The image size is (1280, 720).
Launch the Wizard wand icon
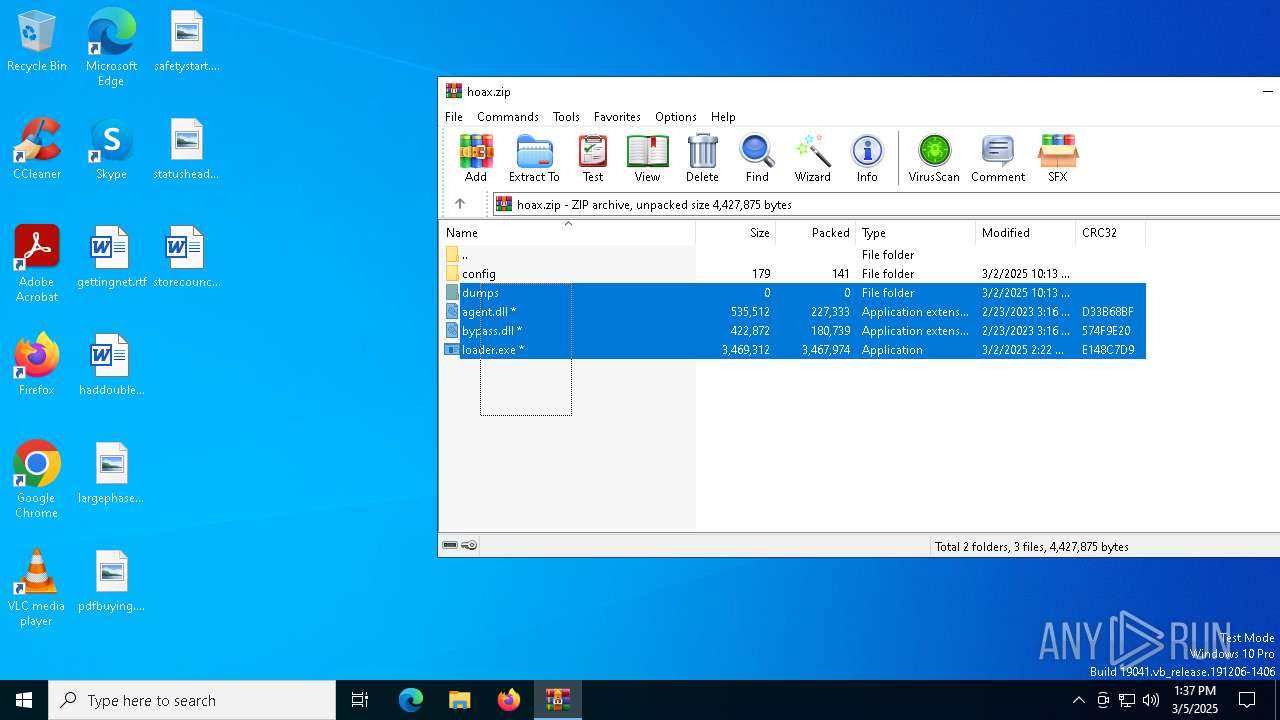(x=812, y=158)
